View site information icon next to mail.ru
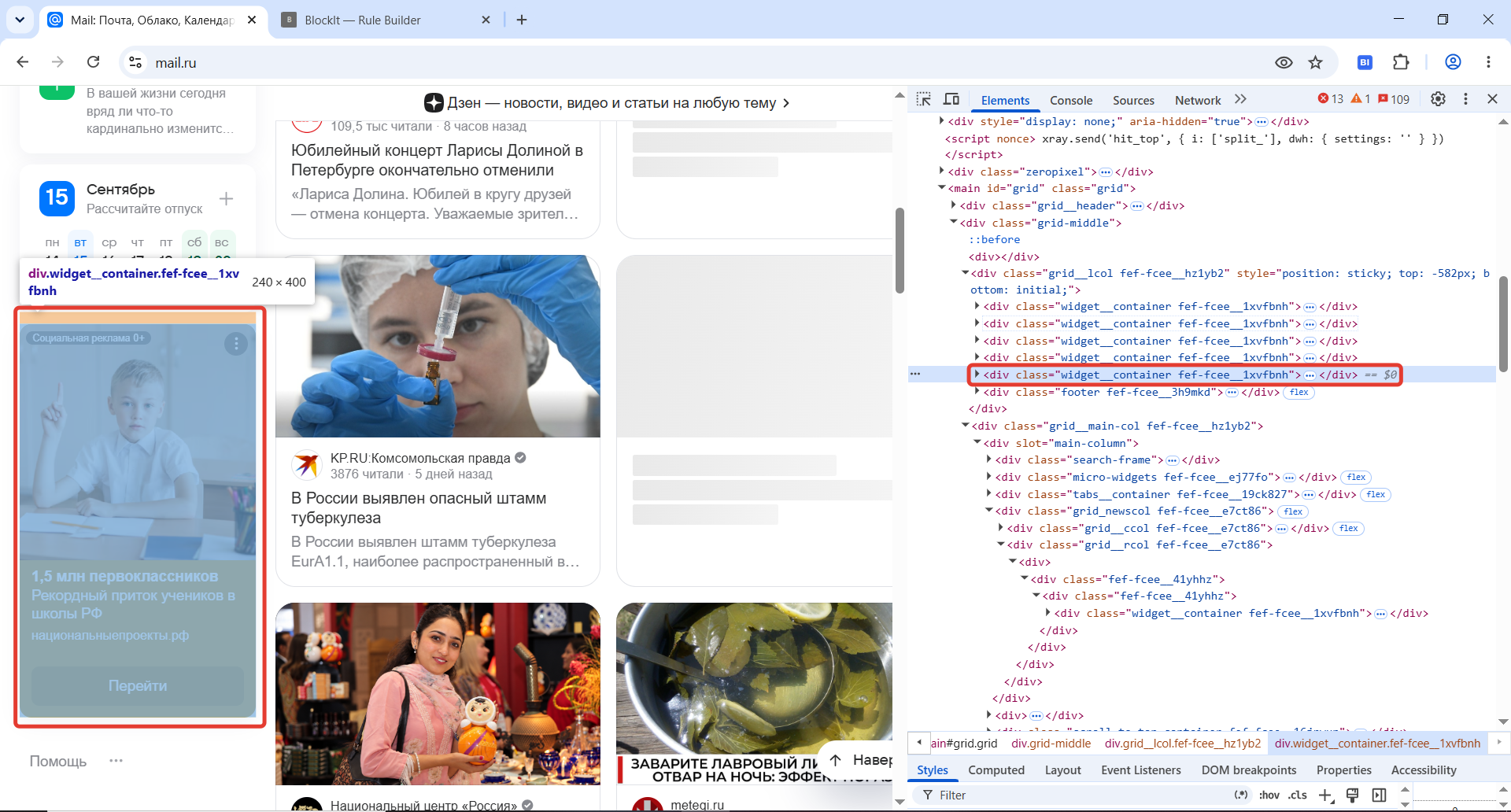 (136, 62)
